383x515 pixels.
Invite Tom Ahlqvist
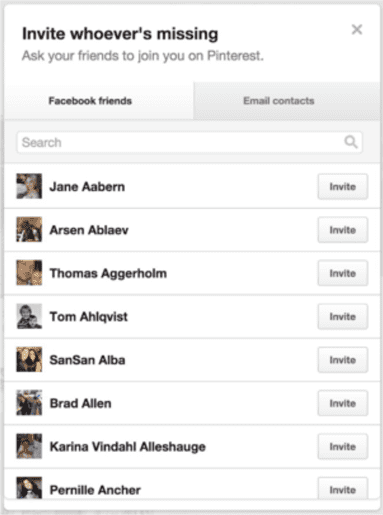(343, 317)
